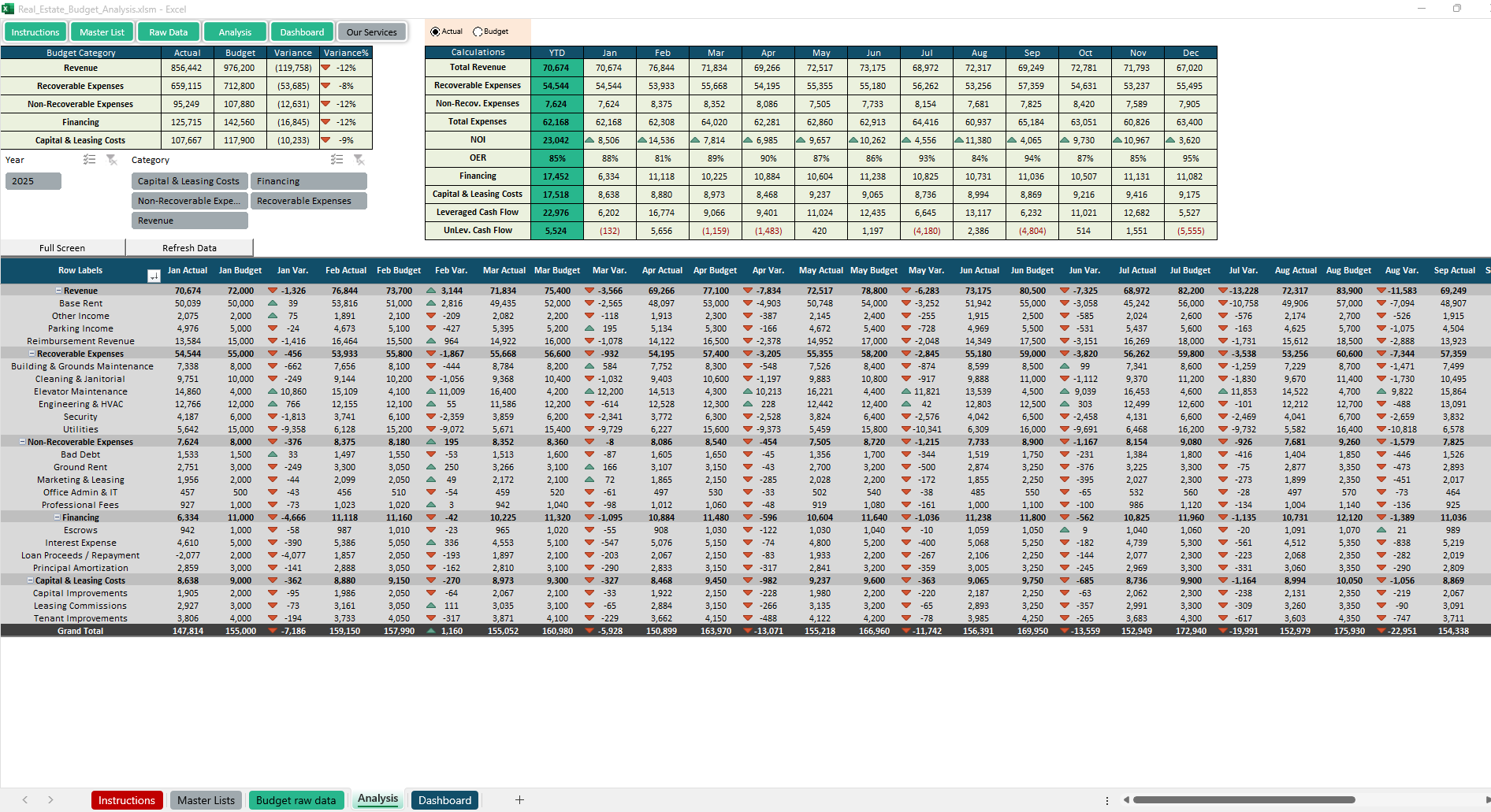
Task: Toggle multi-select on the Year slicer
Action: tap(90, 160)
